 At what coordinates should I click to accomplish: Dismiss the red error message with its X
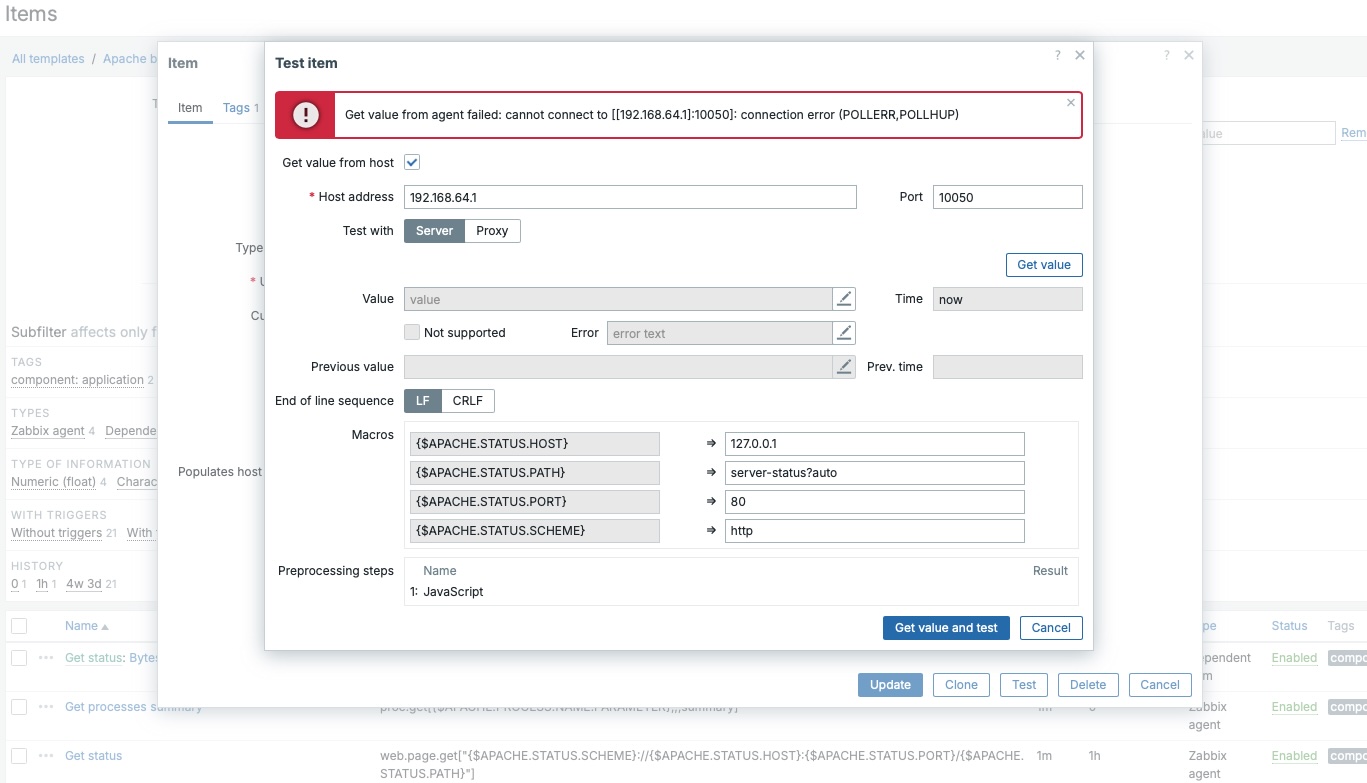click(1071, 103)
